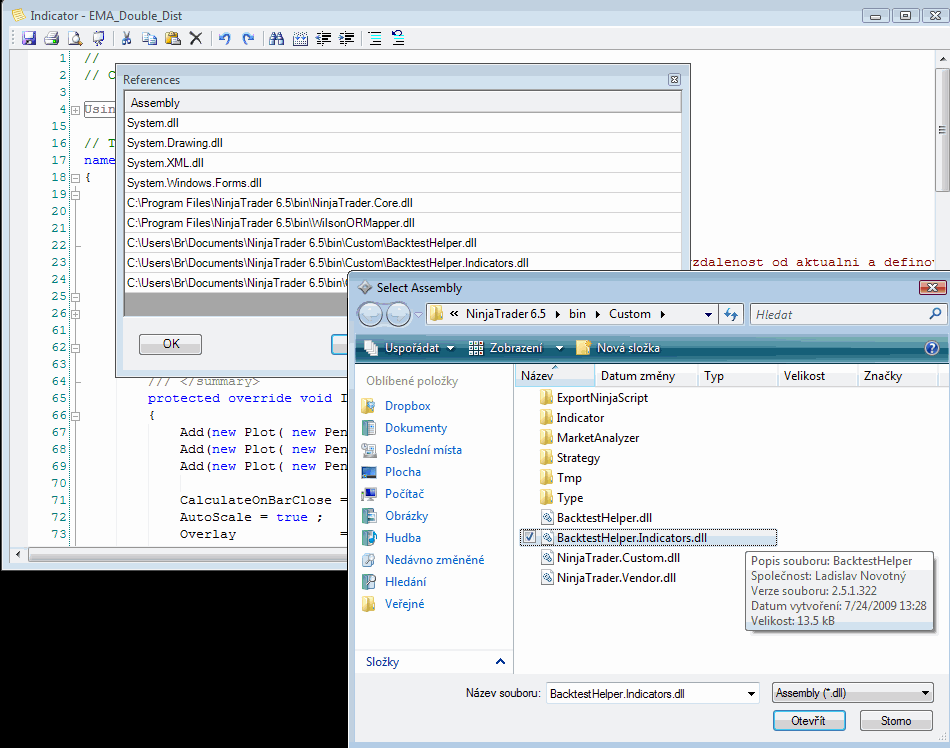Select Dropbox in favorite links
Image resolution: width=950 pixels, height=748 pixels.
tap(407, 406)
